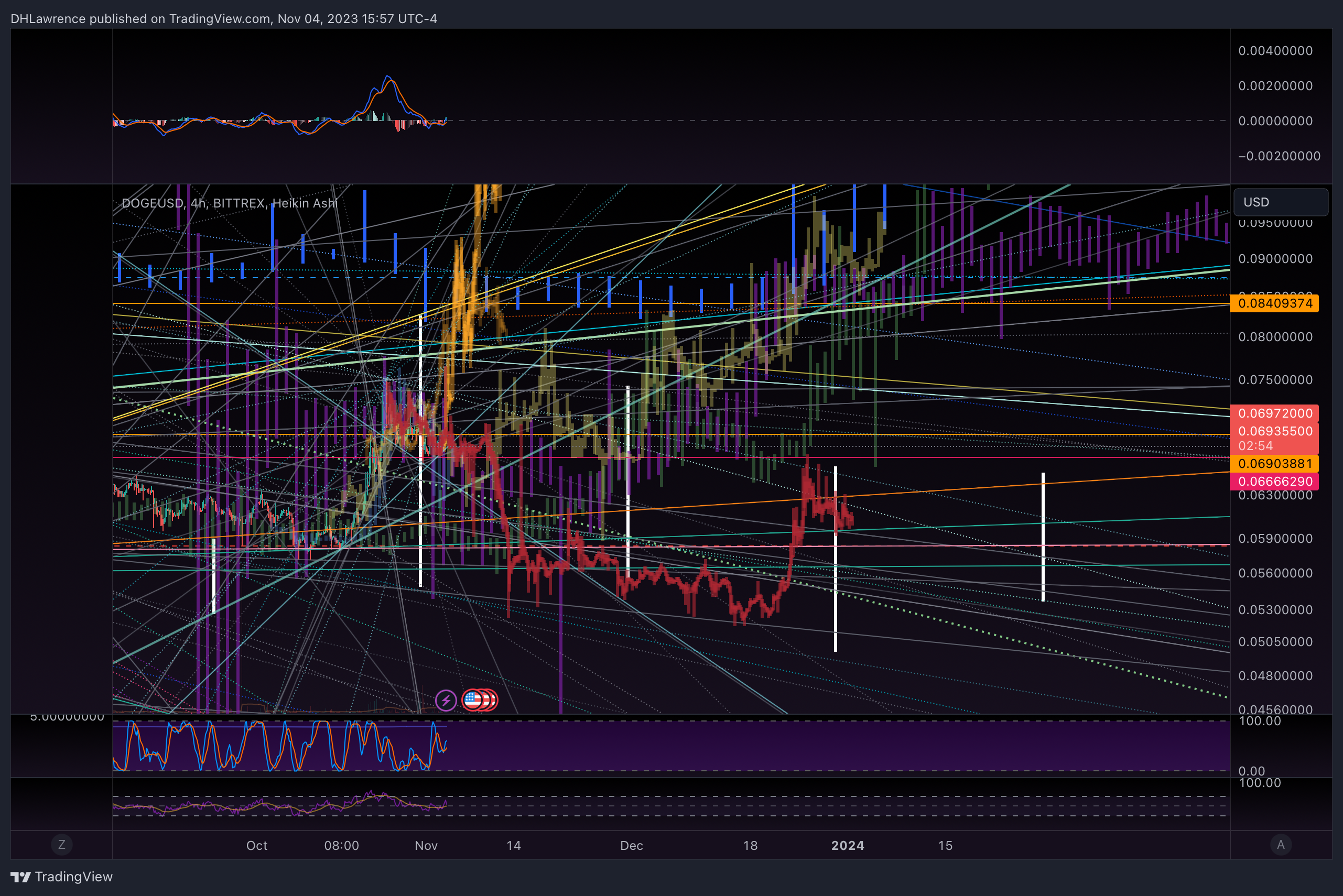The width and height of the screenshot is (1343, 896).
Task: Click the 2024 date label
Action: [x=847, y=846]
